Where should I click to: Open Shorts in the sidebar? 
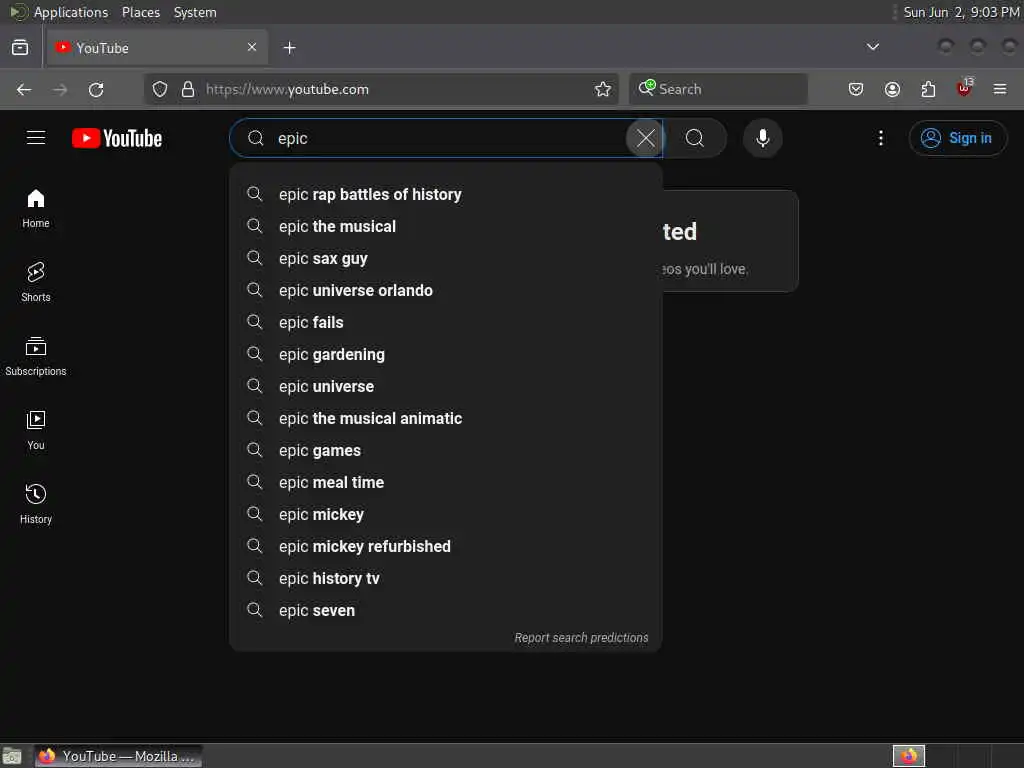pos(36,282)
